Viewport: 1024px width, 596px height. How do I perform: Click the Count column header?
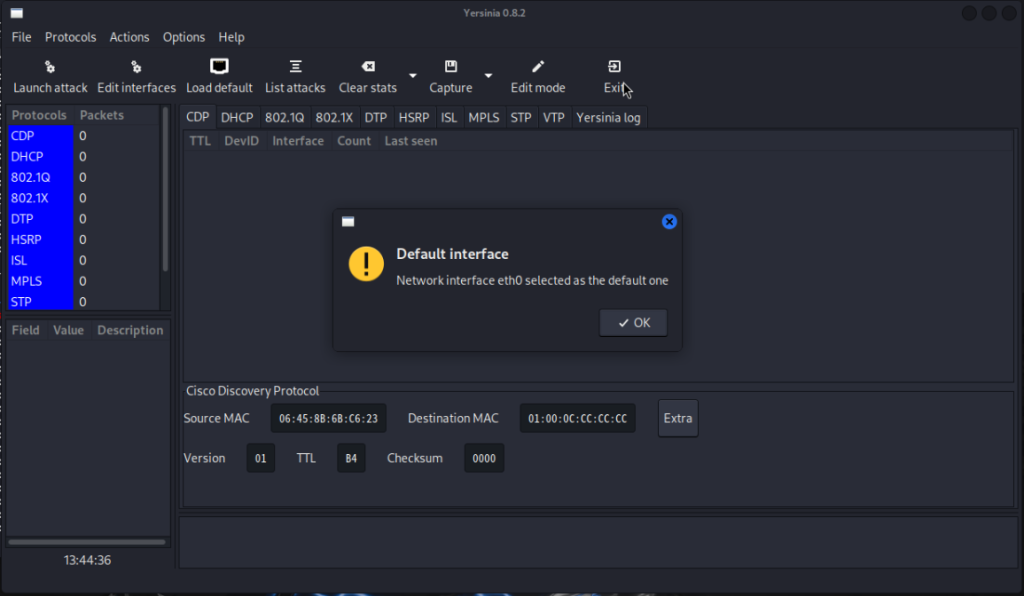pos(353,141)
